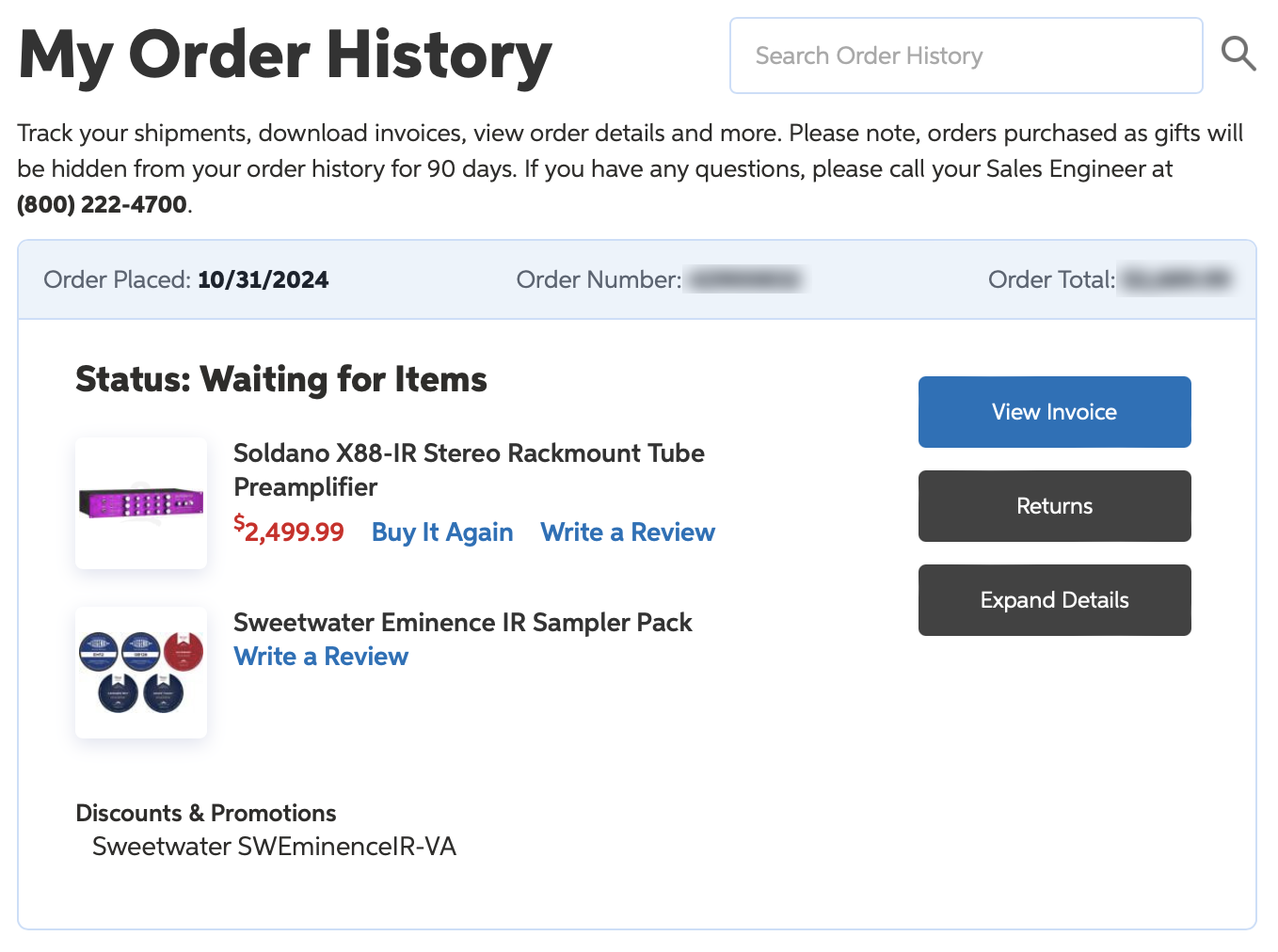Click the Status: Waiting for Items heading
Screen dimensions: 1278x952
click(x=281, y=380)
